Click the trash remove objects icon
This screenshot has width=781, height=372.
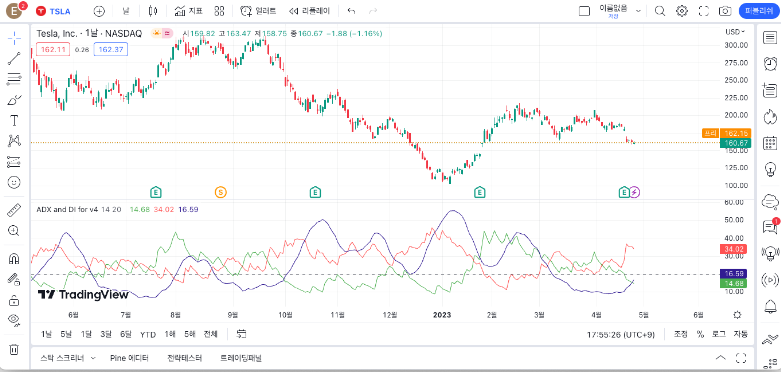tap(14, 349)
